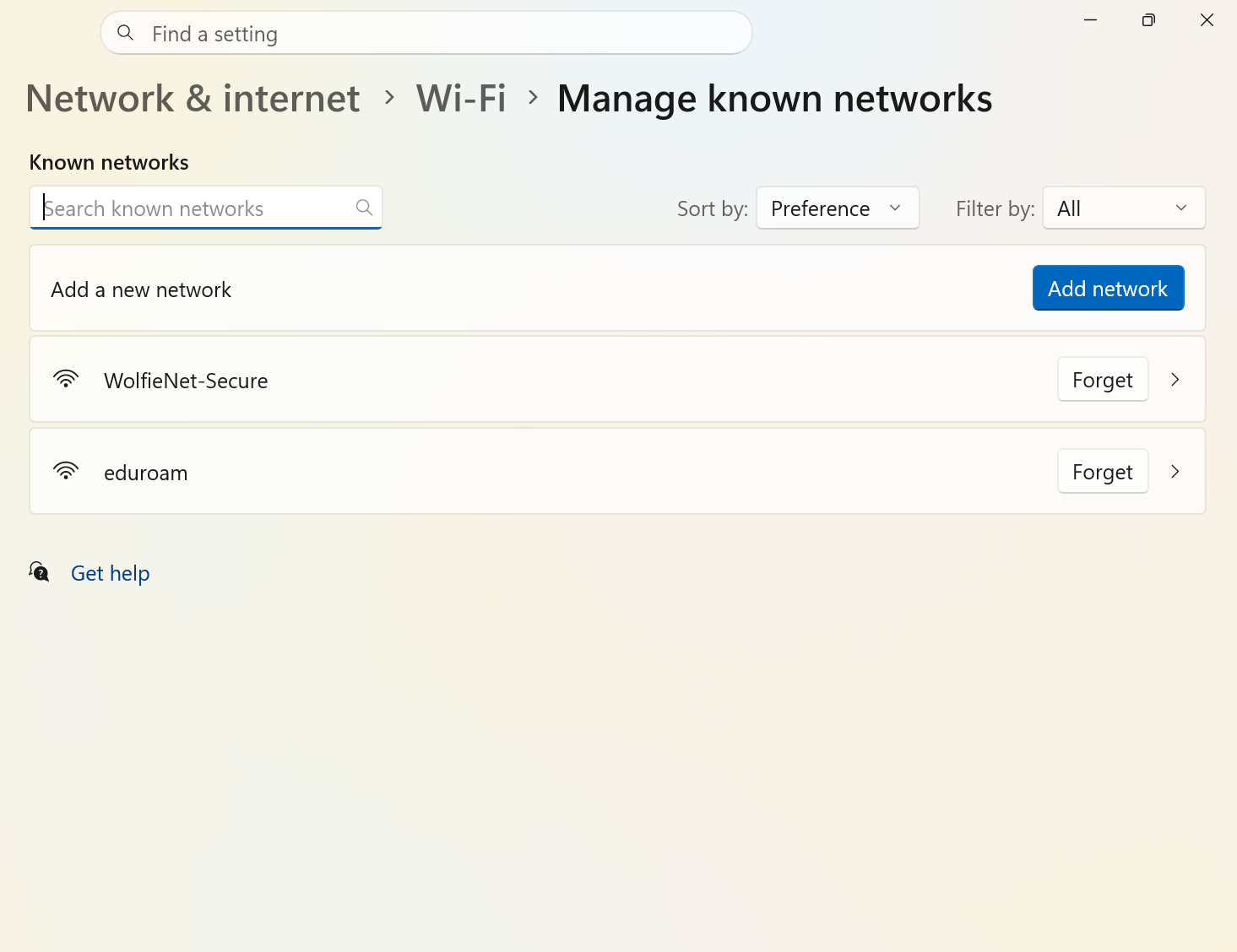Expand eduroam details with chevron
Viewport: 1237px width, 952px height.
[1175, 472]
